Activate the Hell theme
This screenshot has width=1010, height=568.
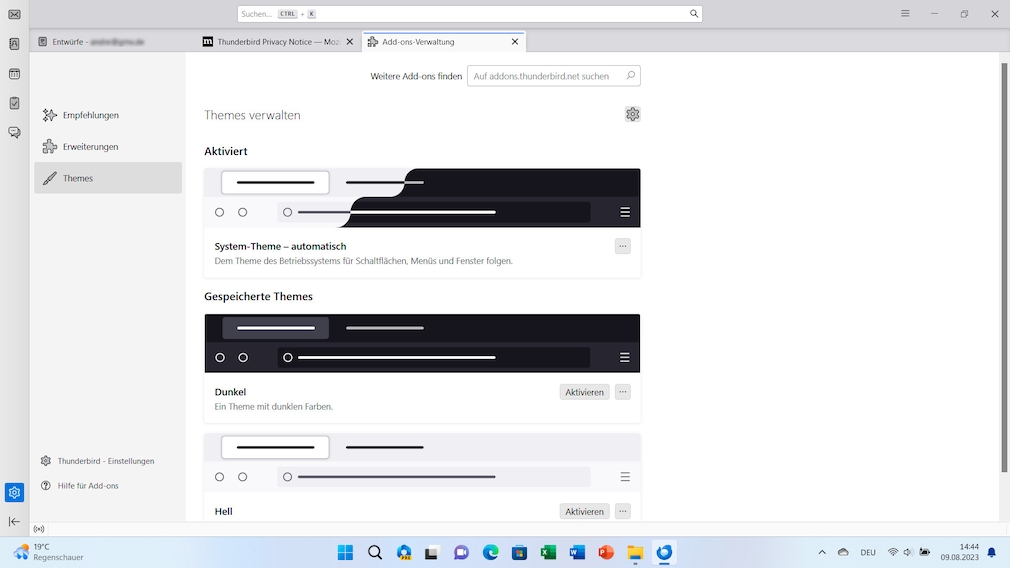tap(584, 511)
